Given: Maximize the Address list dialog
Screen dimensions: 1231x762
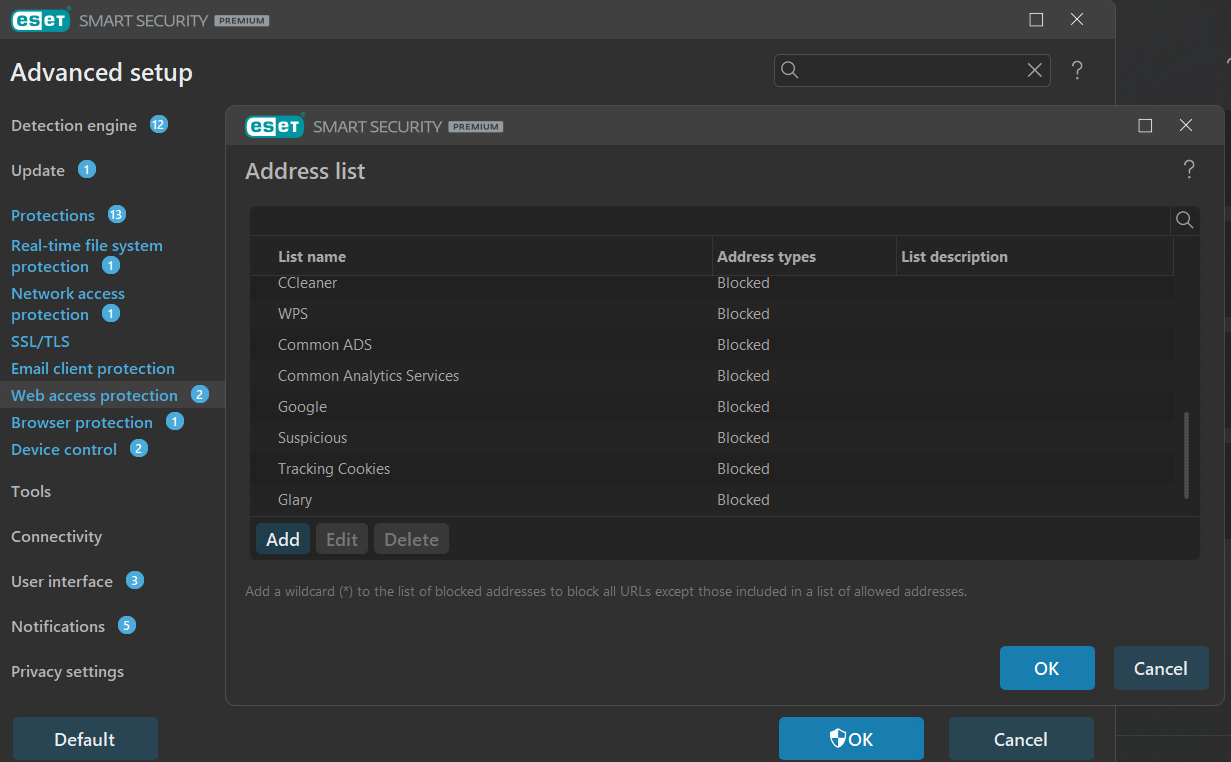Looking at the screenshot, I should 1145,126.
